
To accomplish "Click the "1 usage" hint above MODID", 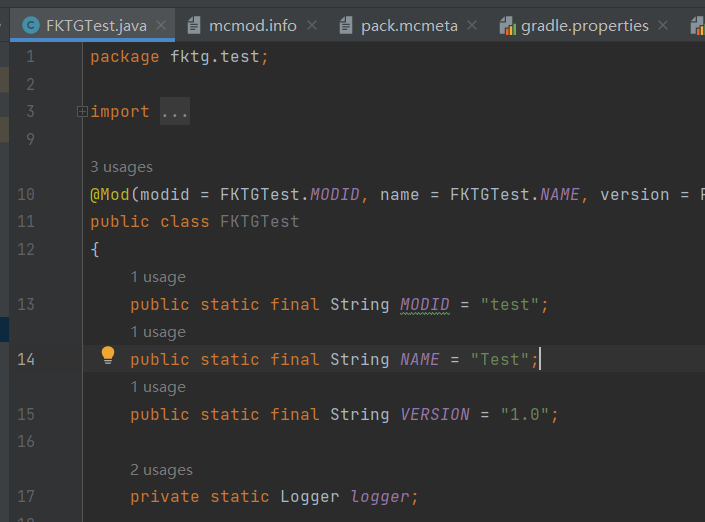I will point(158,277).
